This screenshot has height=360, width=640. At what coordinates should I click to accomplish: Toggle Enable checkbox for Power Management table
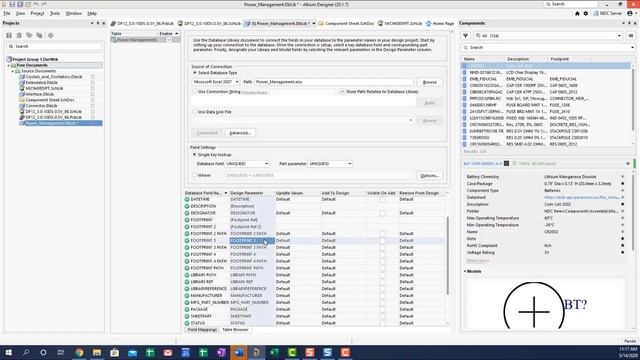click(x=169, y=40)
